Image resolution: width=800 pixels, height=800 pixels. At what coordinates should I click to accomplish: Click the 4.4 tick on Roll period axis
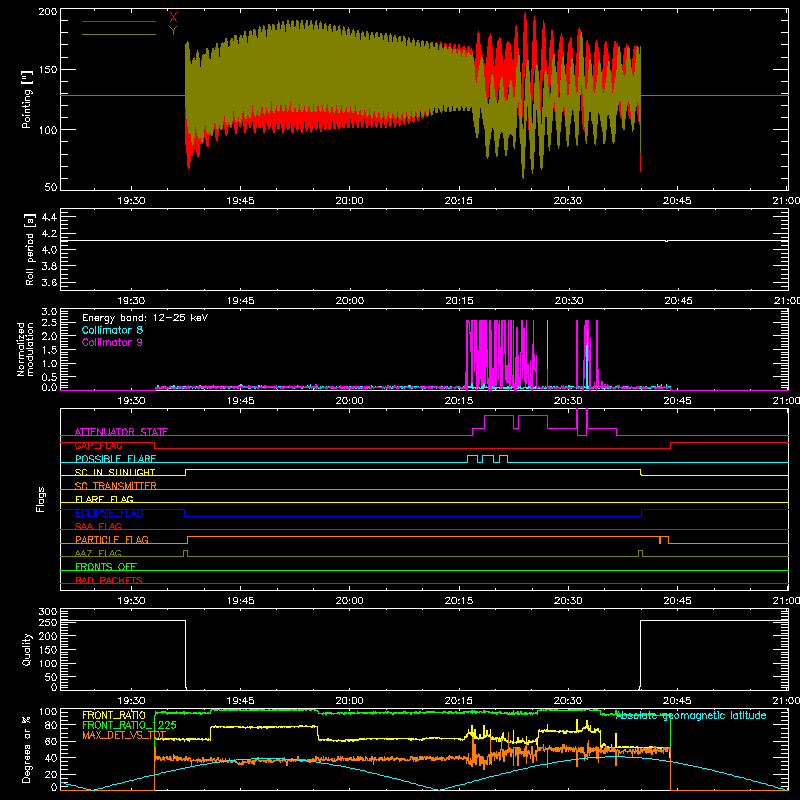[49, 217]
